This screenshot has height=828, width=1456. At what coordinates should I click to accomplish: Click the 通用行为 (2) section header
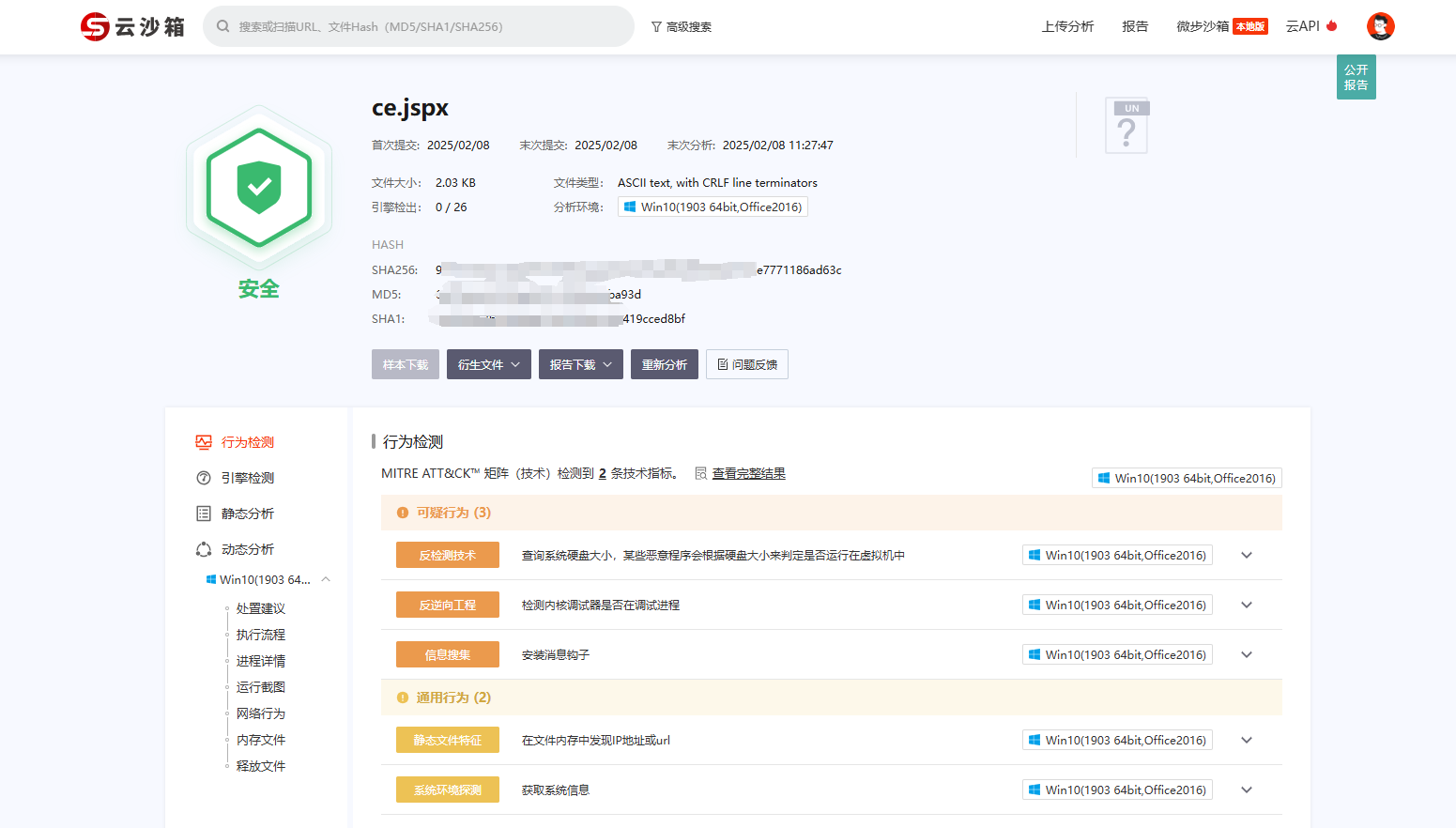[832, 698]
